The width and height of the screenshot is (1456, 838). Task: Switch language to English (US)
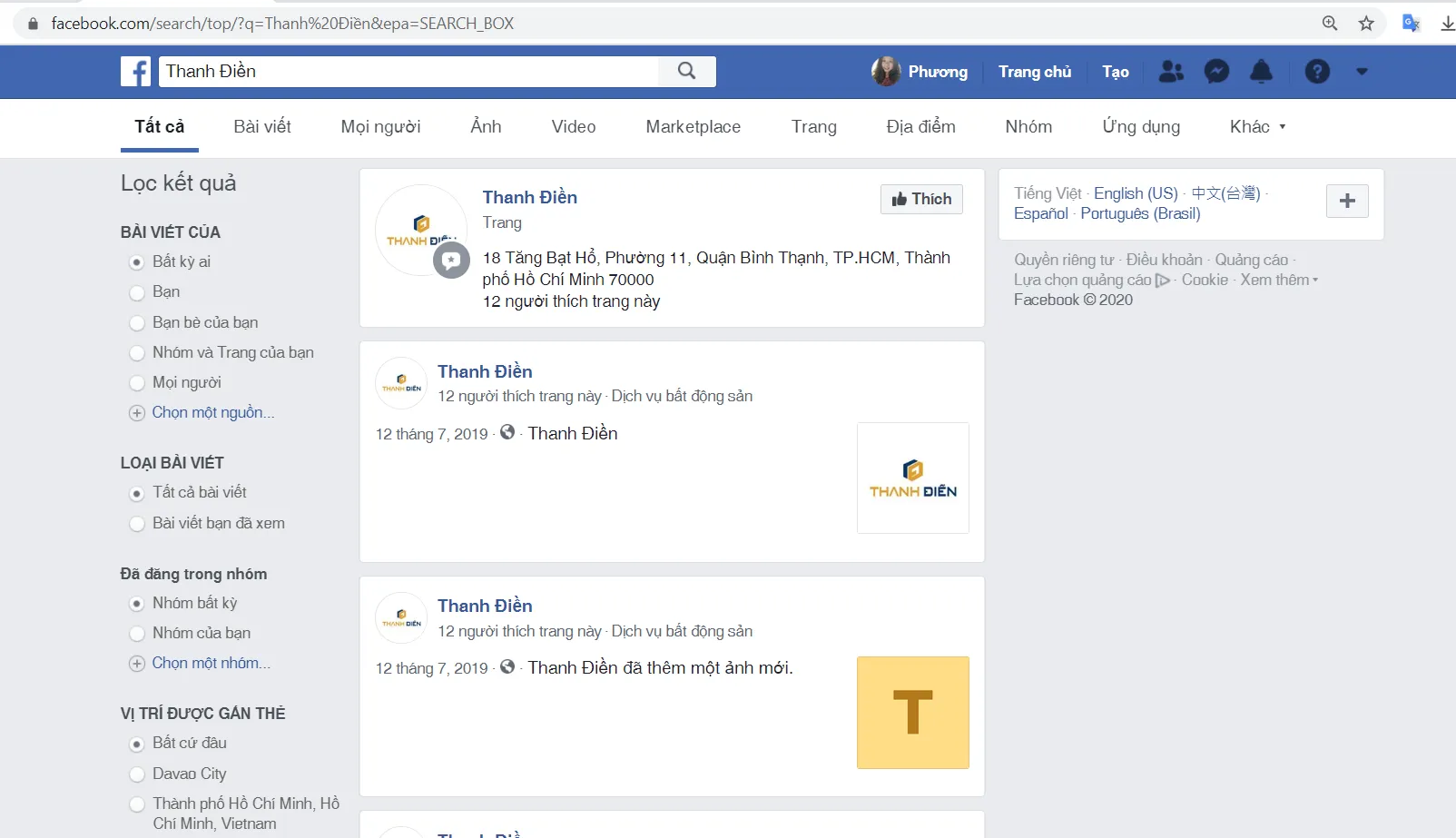coord(1136,192)
